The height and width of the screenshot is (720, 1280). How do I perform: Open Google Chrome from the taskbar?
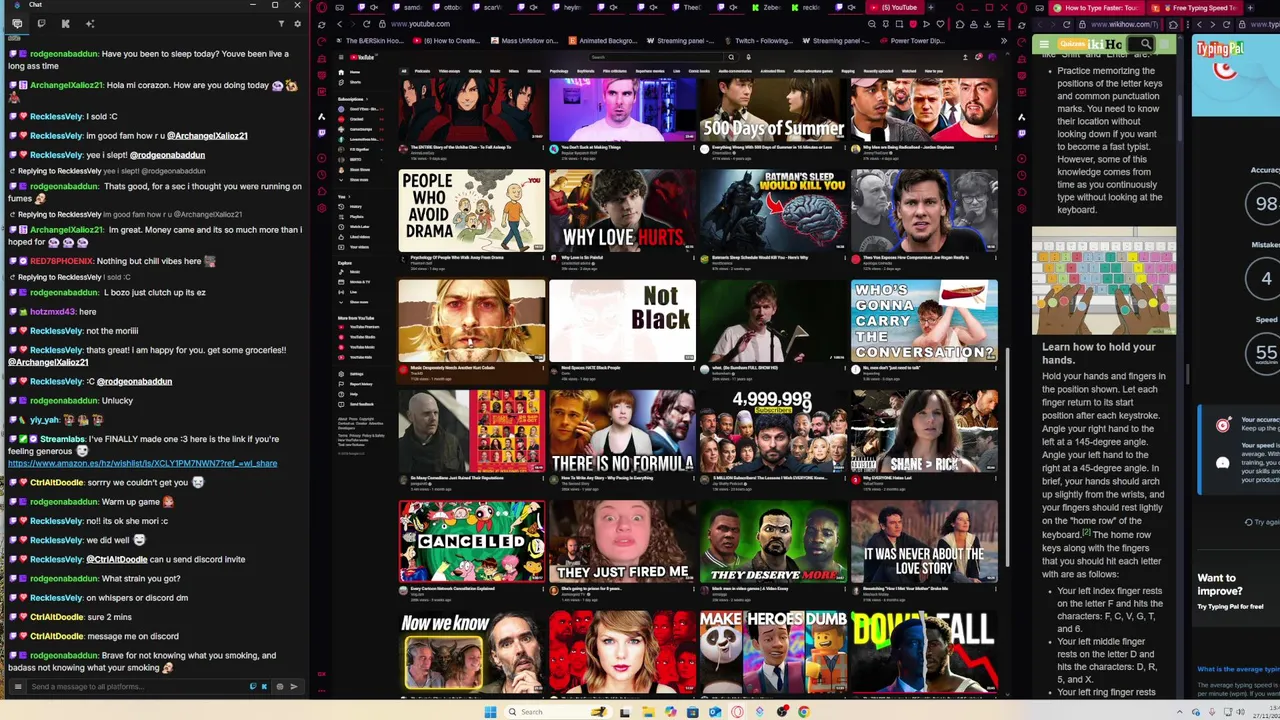click(x=804, y=711)
